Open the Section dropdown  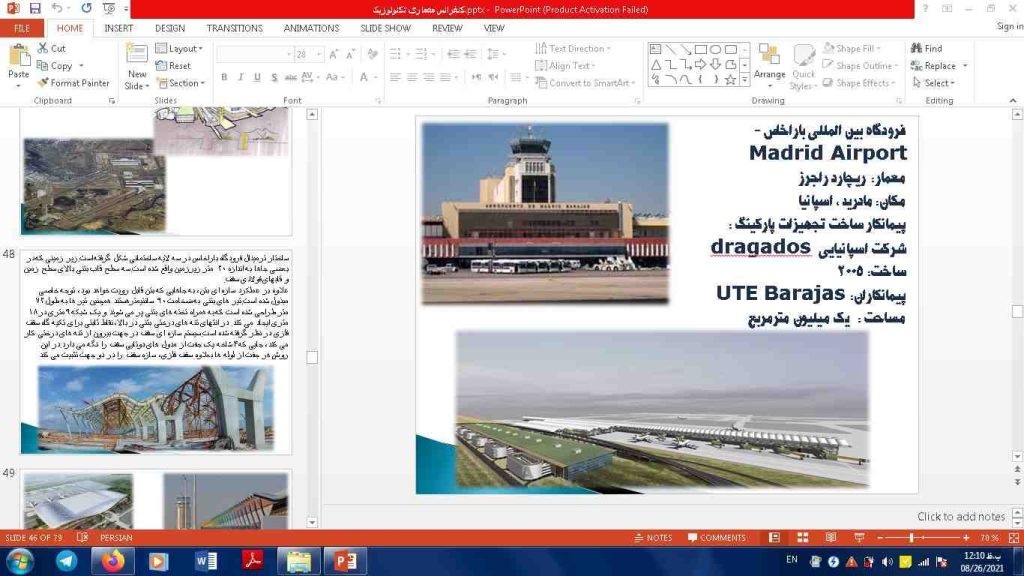(x=181, y=83)
